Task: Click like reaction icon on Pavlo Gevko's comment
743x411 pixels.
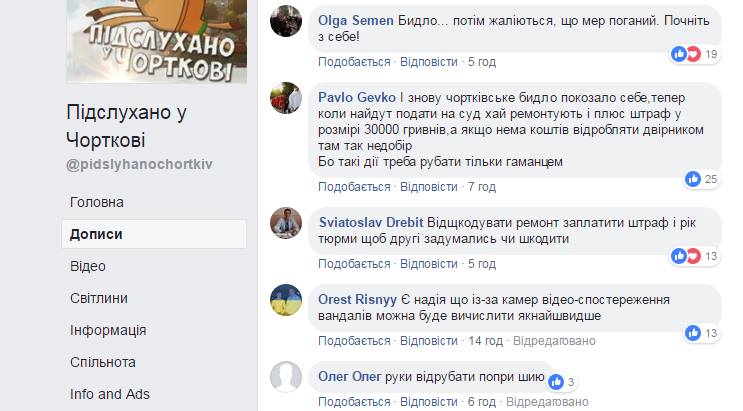Action: pyautogui.click(x=693, y=179)
